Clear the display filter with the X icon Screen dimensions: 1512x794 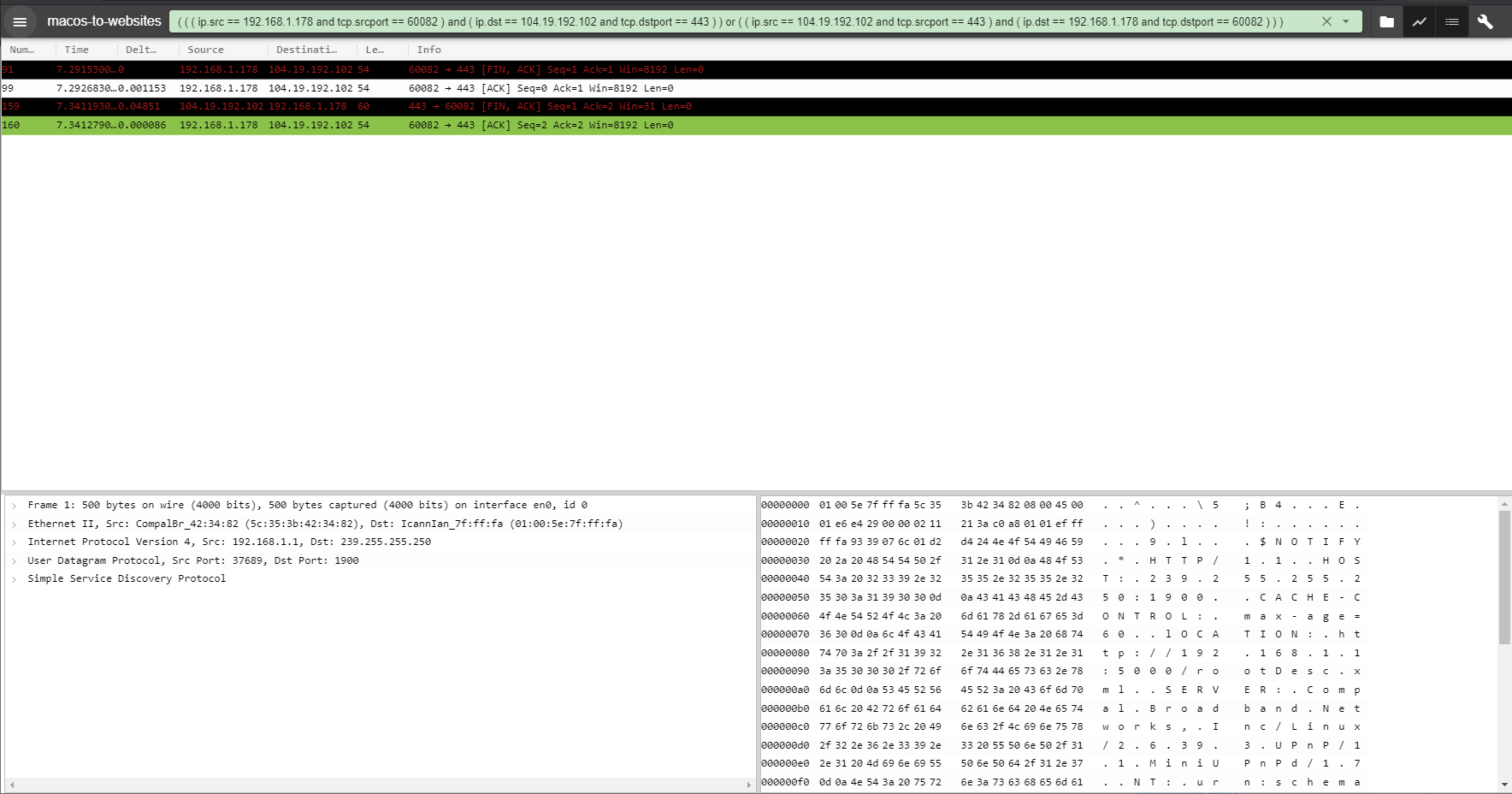(1326, 21)
